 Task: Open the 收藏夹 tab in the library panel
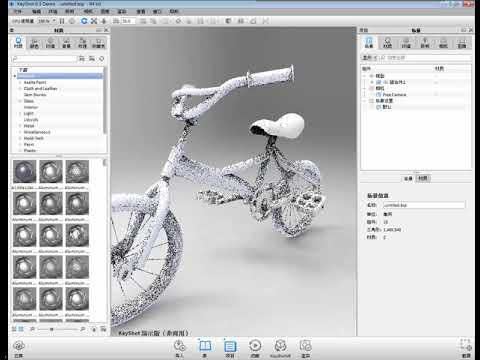click(98, 43)
